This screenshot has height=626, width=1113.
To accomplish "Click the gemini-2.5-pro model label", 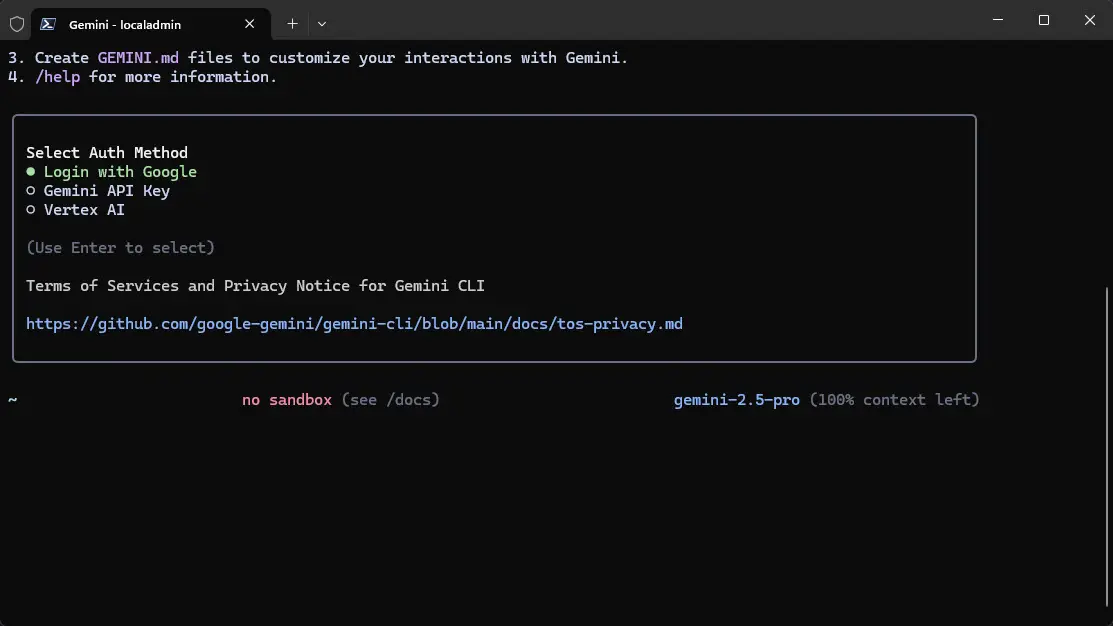I will tap(736, 400).
